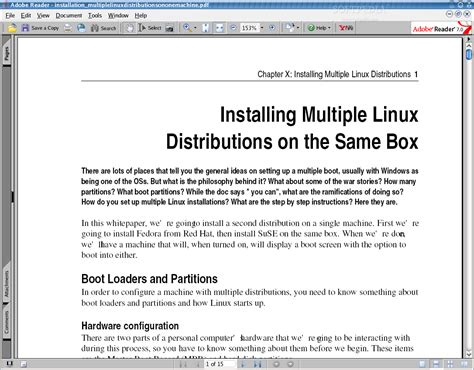Click the page size icon in status bar
Image resolution: width=474 pixels, height=370 pixels.
pyautogui.click(x=24, y=364)
